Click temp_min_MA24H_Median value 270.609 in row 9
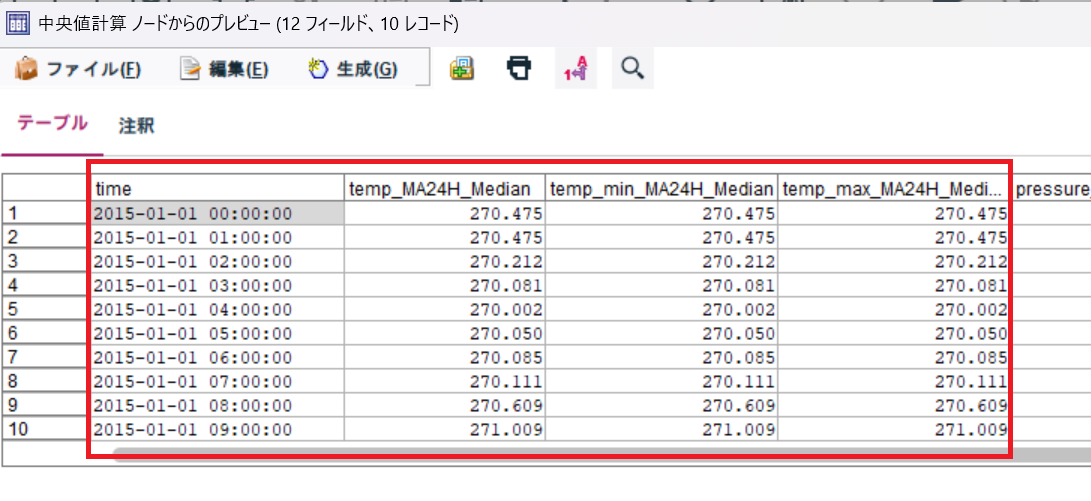The image size is (1091, 501). click(662, 404)
